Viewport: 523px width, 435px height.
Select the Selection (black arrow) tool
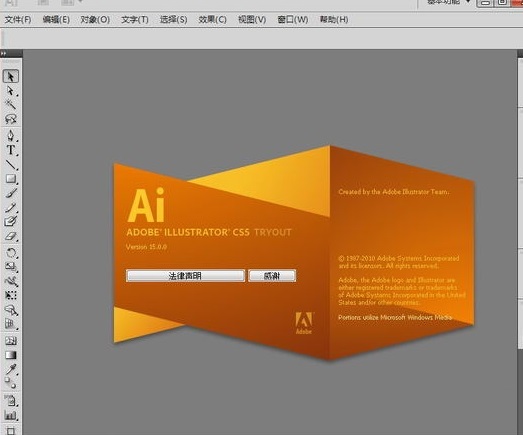click(x=11, y=76)
